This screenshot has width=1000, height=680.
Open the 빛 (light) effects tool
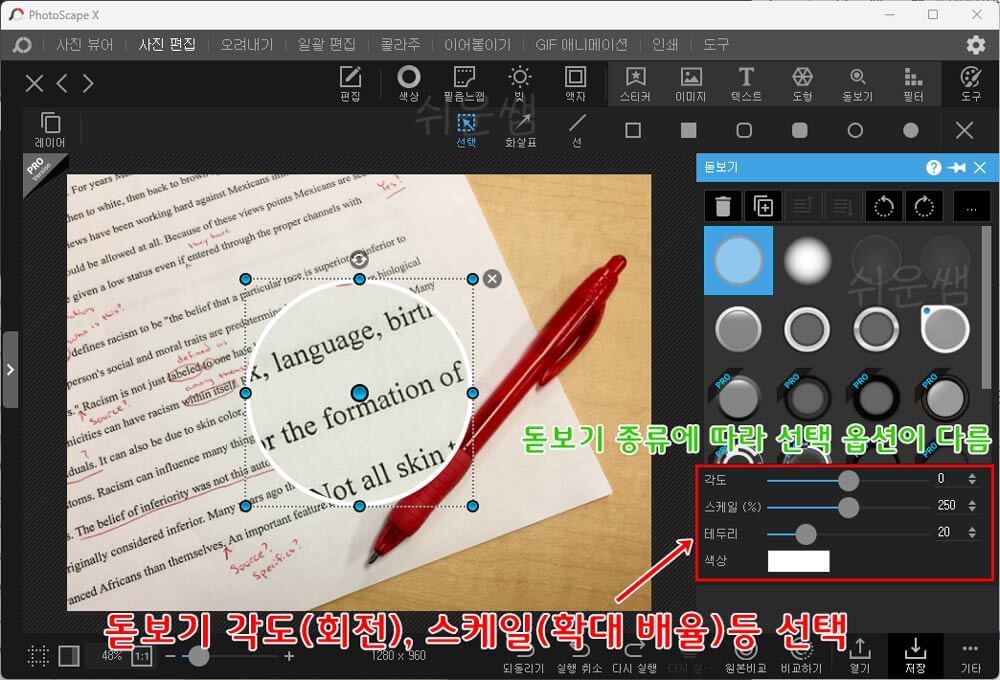pyautogui.click(x=519, y=84)
